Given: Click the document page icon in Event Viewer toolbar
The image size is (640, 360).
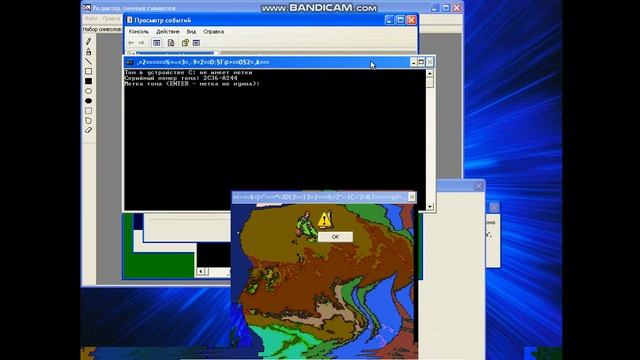Looking at the screenshot, I should pos(171,43).
